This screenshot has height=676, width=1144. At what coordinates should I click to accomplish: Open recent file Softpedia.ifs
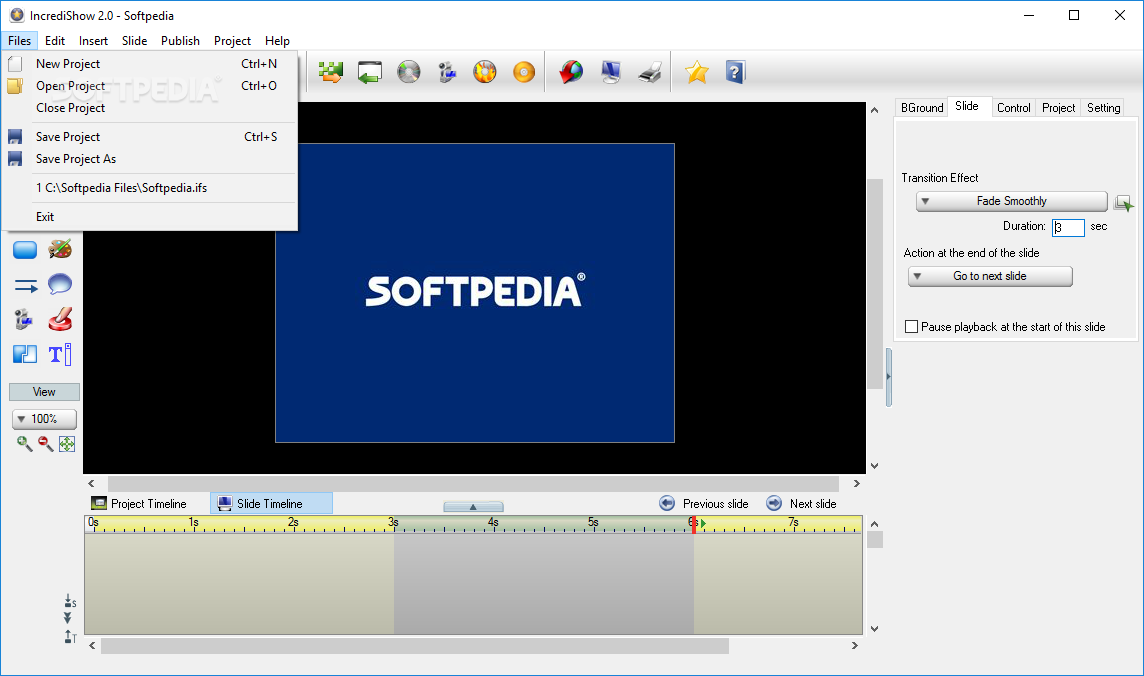click(150, 188)
